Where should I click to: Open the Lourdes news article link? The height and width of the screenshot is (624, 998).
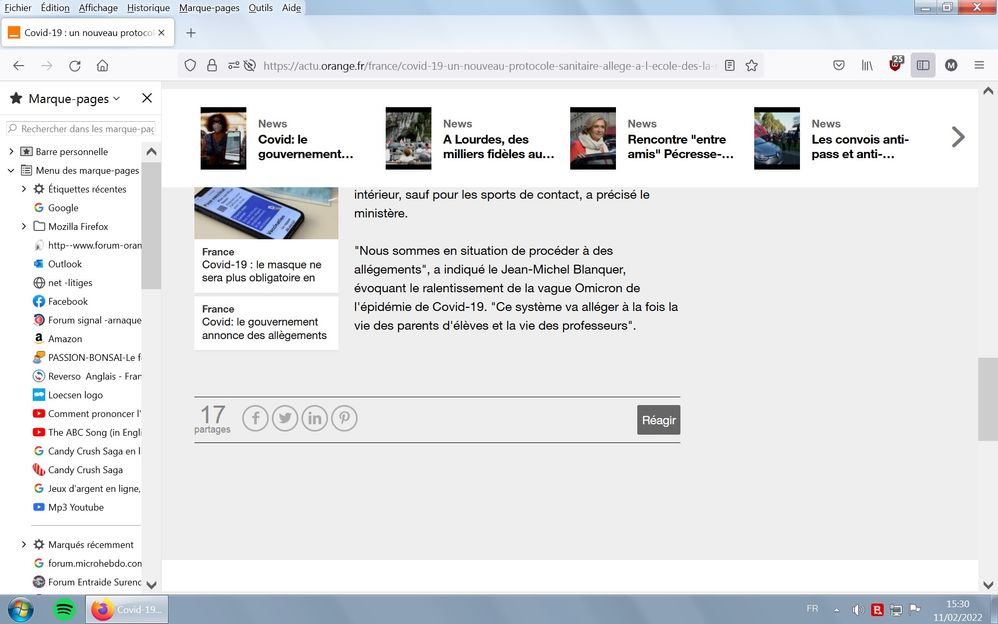point(498,147)
